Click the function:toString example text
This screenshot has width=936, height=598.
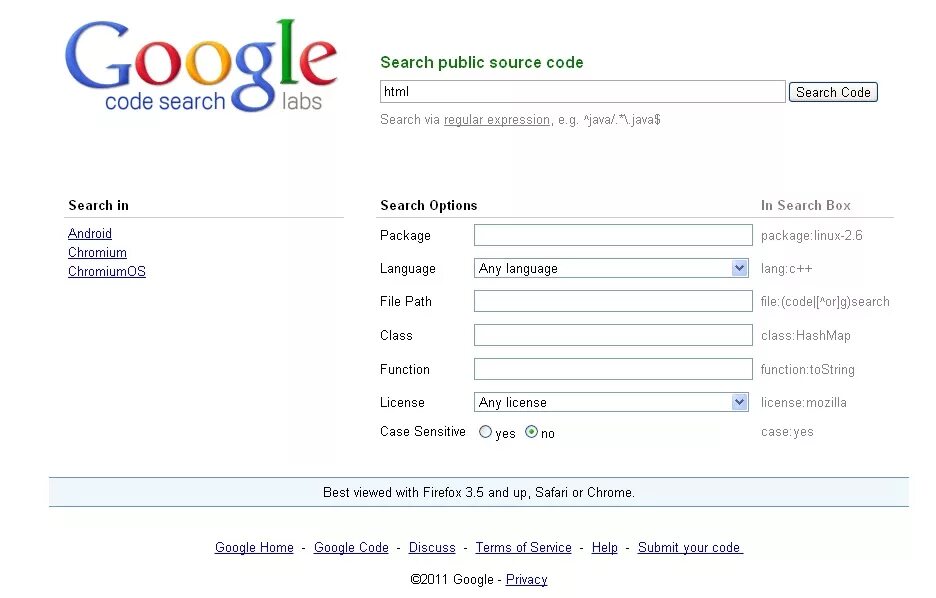(808, 369)
